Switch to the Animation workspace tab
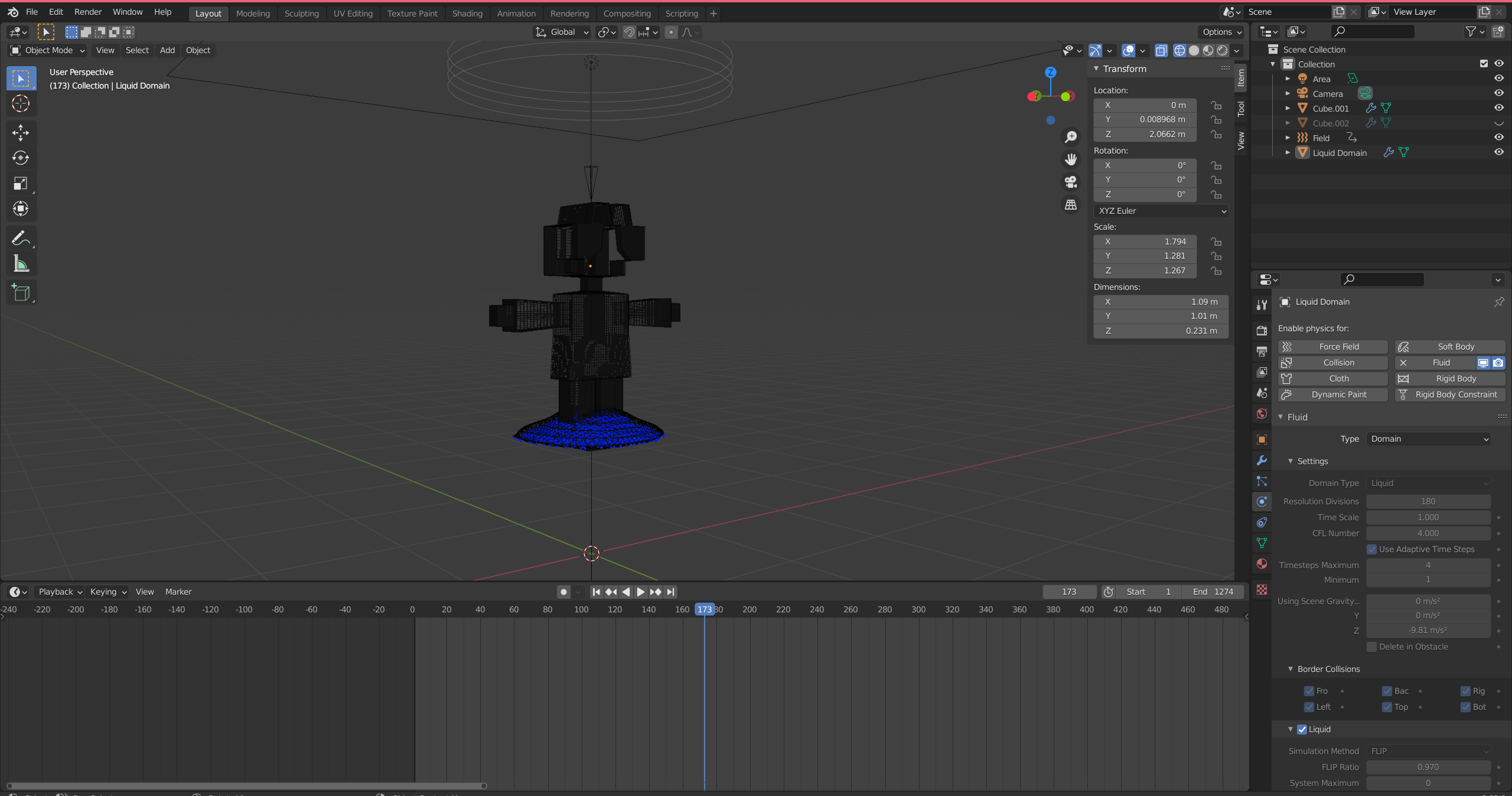Image resolution: width=1512 pixels, height=796 pixels. pos(516,14)
